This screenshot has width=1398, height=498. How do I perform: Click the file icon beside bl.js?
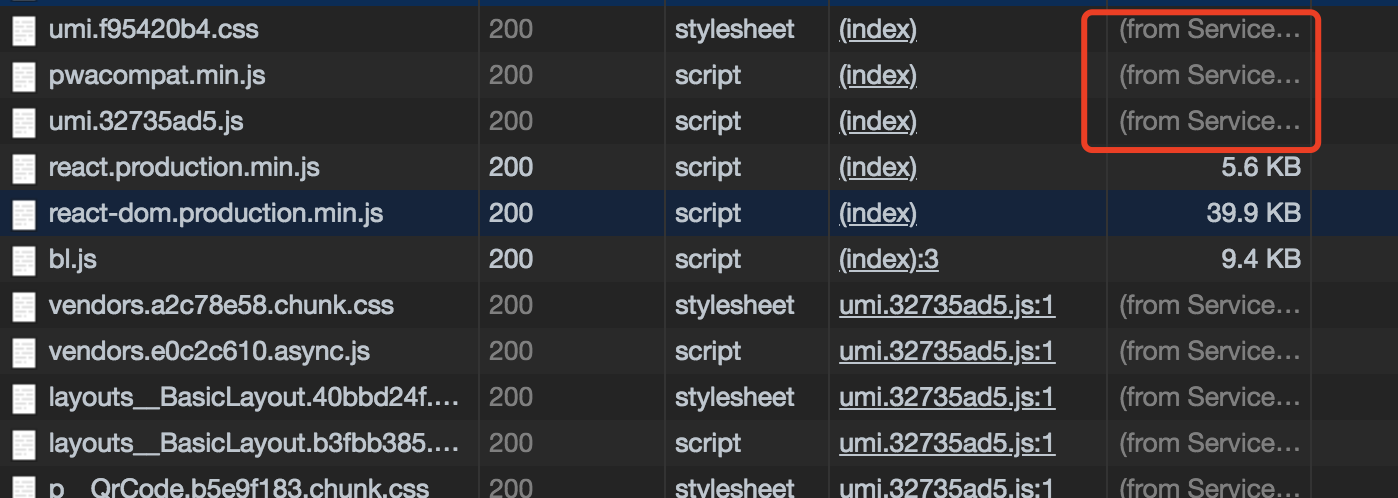23,260
